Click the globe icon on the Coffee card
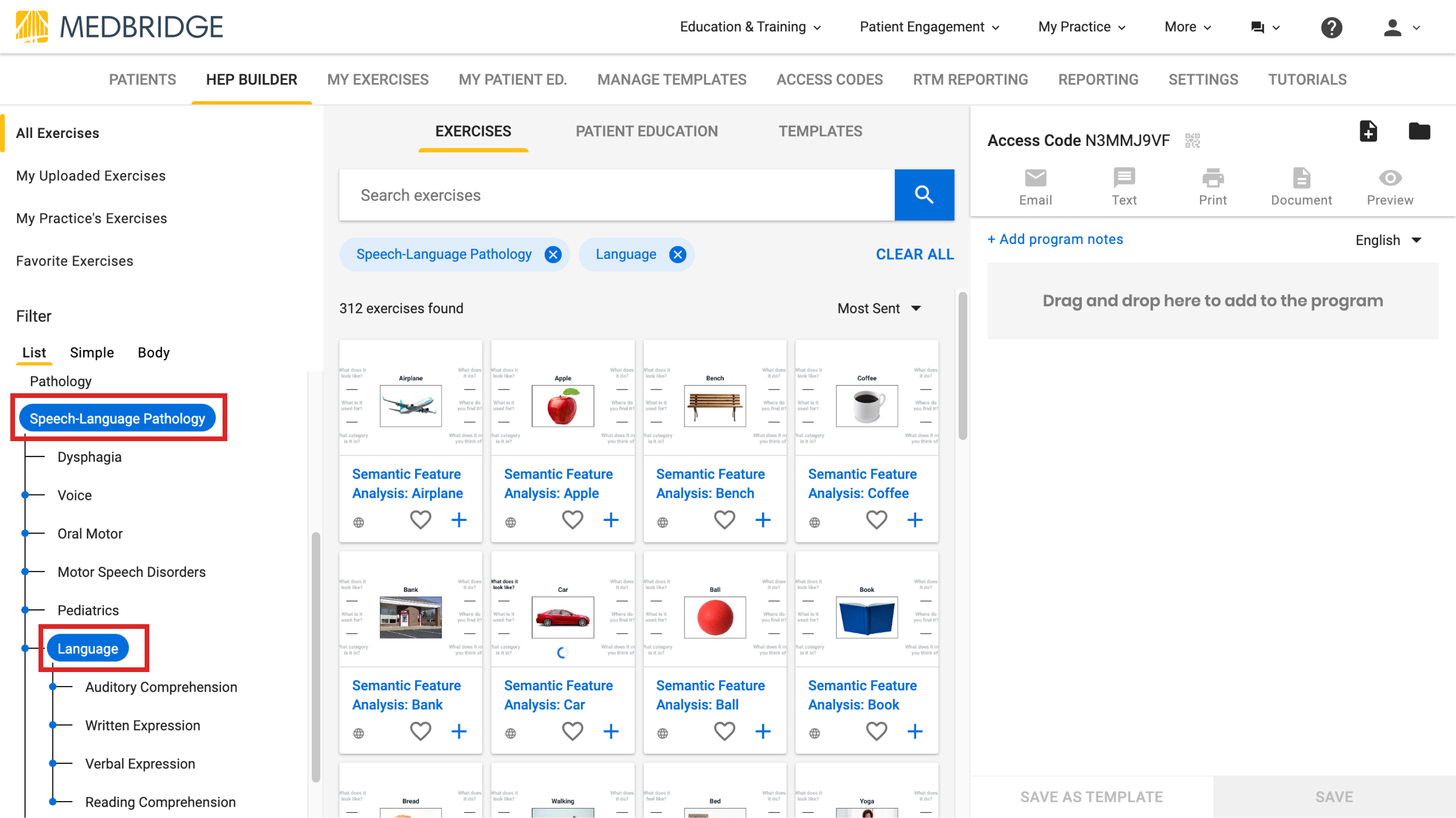The image size is (1456, 818). 815,522
